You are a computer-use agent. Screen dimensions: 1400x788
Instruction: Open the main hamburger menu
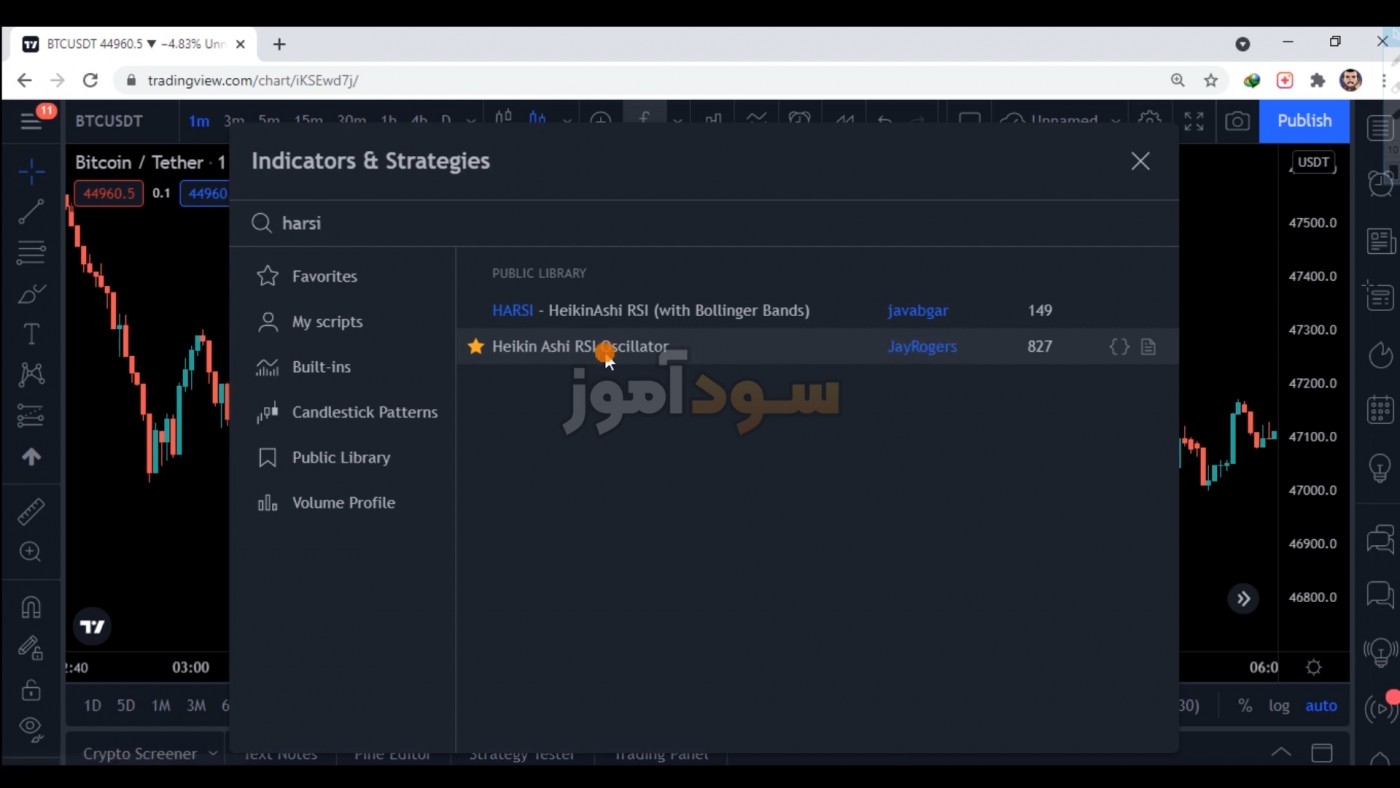point(31,121)
